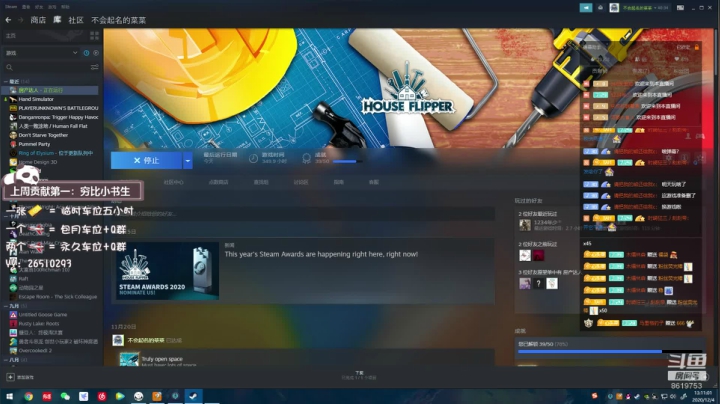720x404 pixels.
Task: Open the 社区 community tab
Action: (x=76, y=20)
